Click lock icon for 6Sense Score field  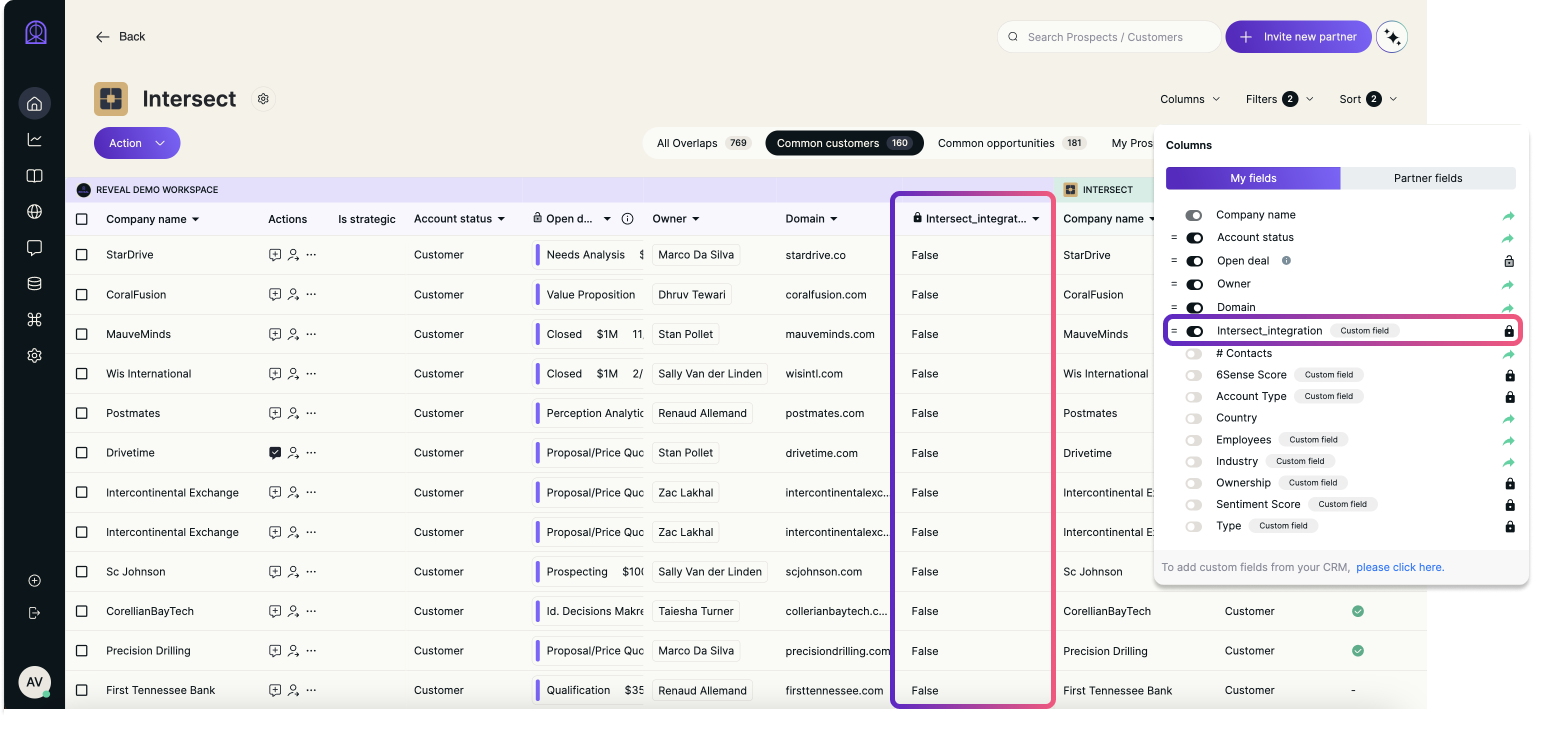click(x=1510, y=375)
